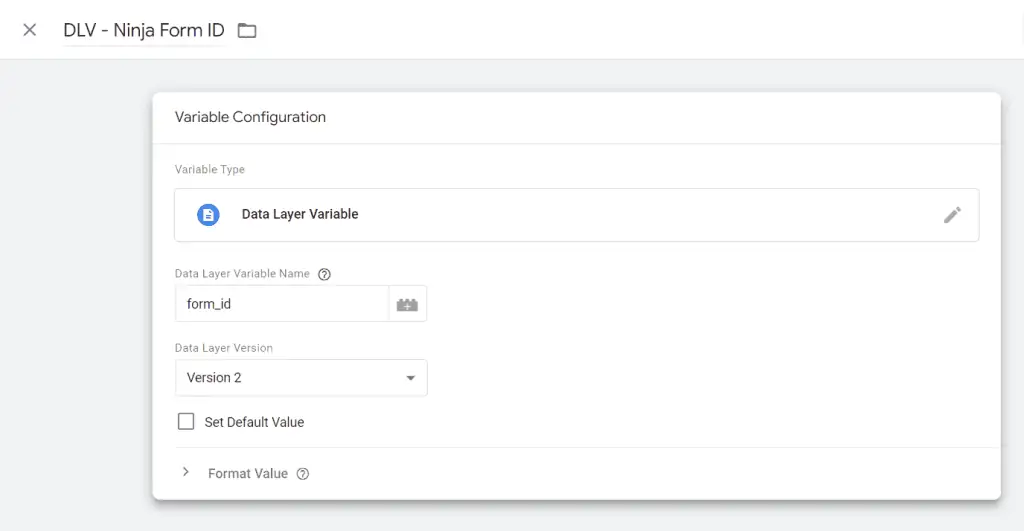Image resolution: width=1024 pixels, height=531 pixels.
Task: Click the Data Layer Variable Name label
Action: (242, 274)
